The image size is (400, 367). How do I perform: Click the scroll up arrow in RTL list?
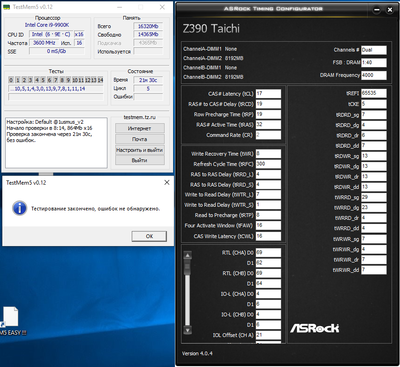[188, 256]
